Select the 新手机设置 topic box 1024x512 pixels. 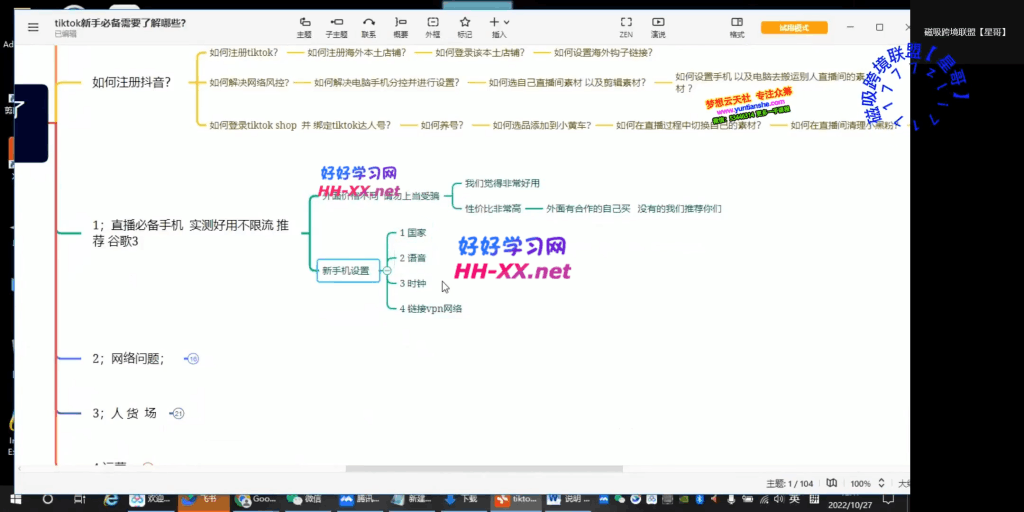tap(348, 270)
